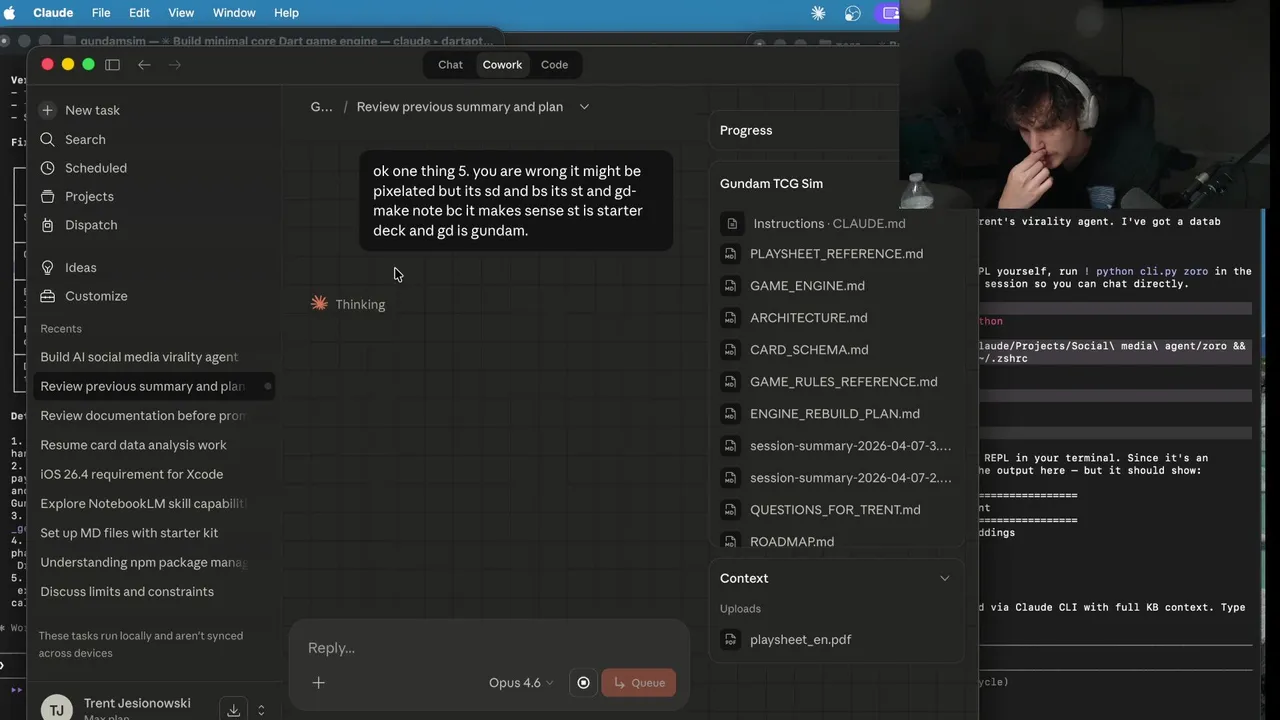Image resolution: width=1280 pixels, height=720 pixels.
Task: Click the Reply input field
Action: tap(490, 648)
